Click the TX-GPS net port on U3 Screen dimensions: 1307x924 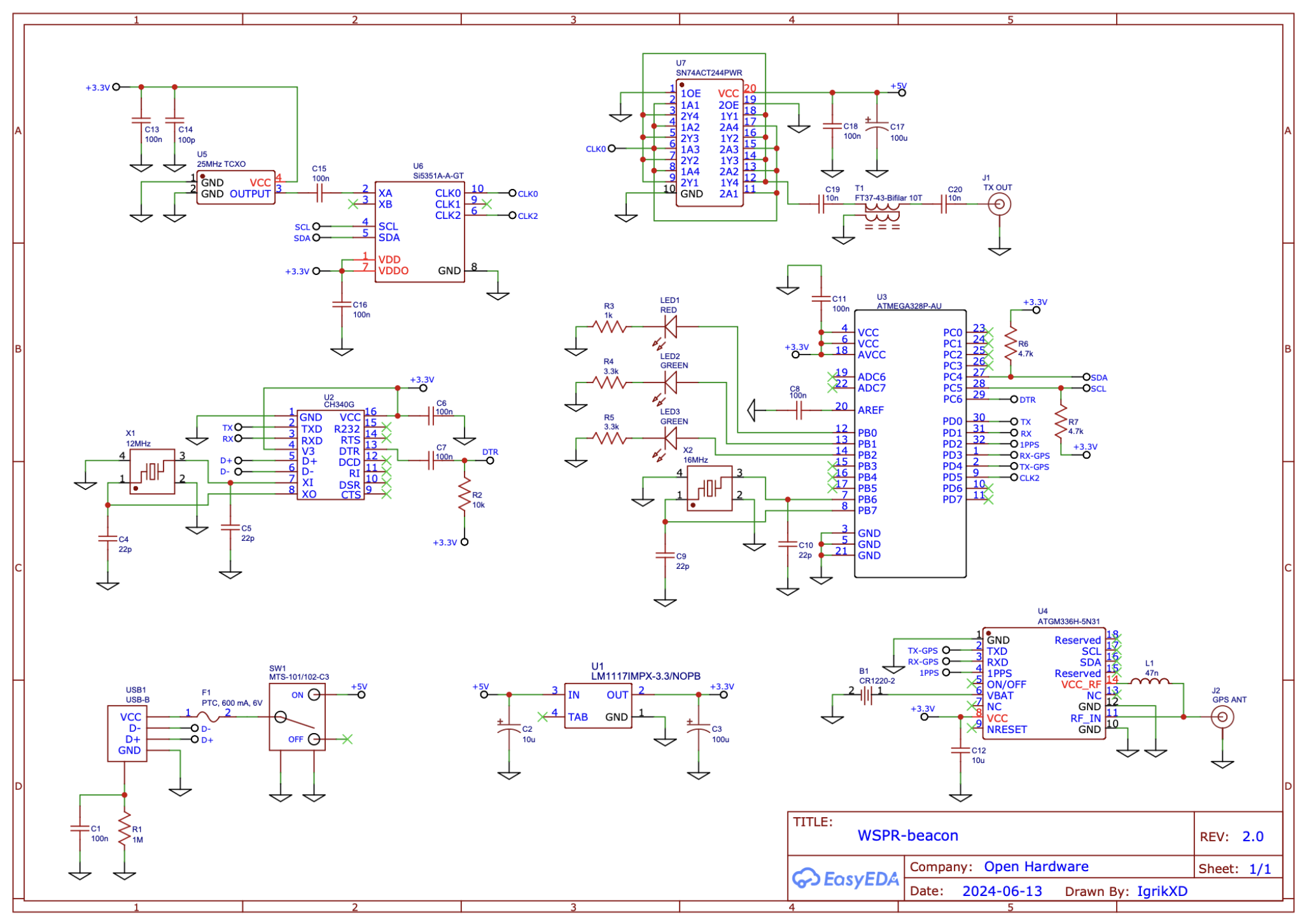pos(1031,467)
